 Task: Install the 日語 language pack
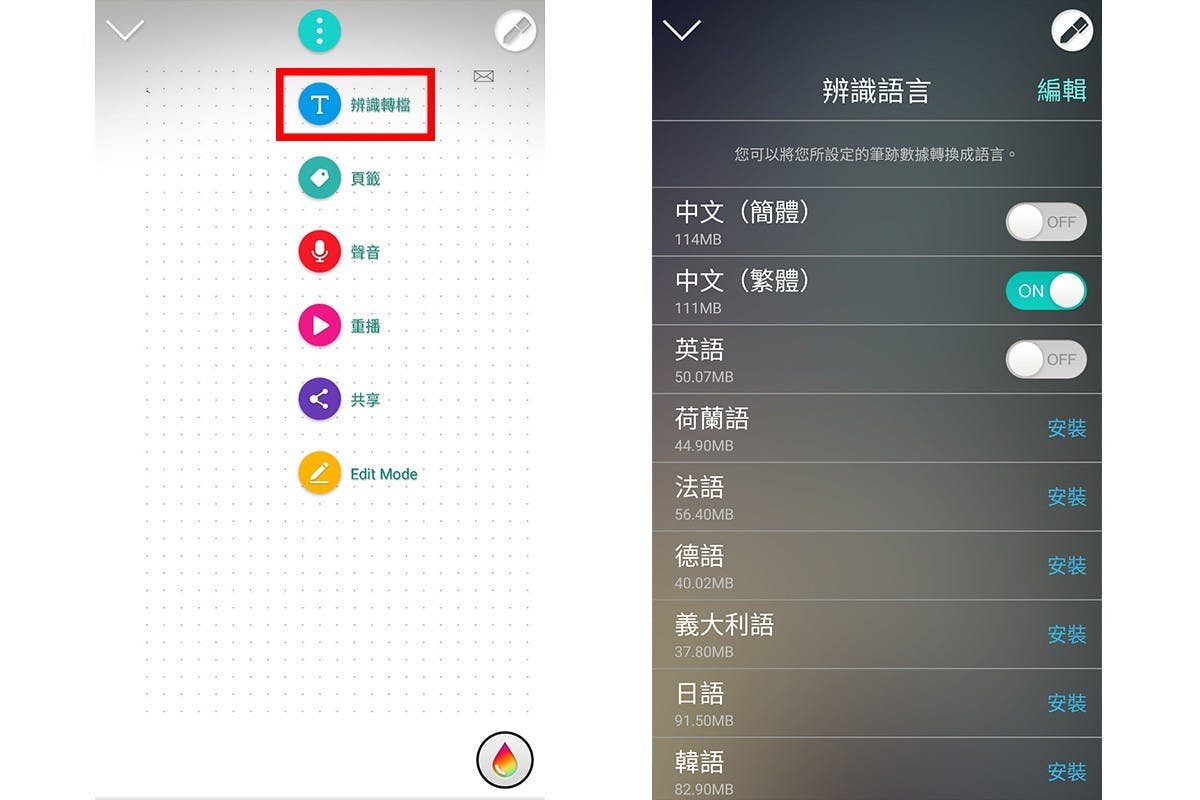pos(1067,704)
